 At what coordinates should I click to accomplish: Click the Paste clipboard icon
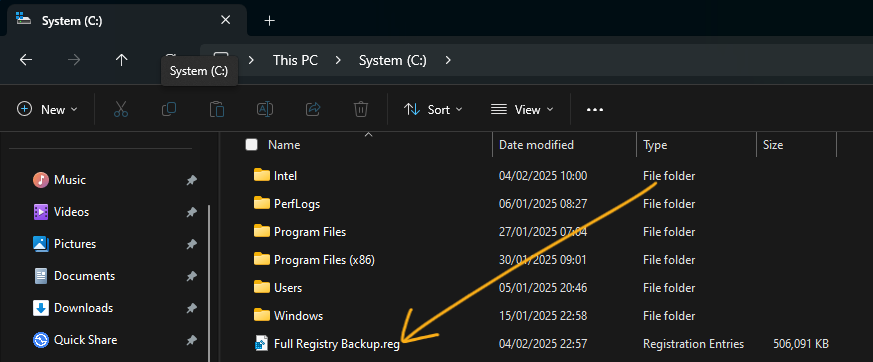click(217, 109)
